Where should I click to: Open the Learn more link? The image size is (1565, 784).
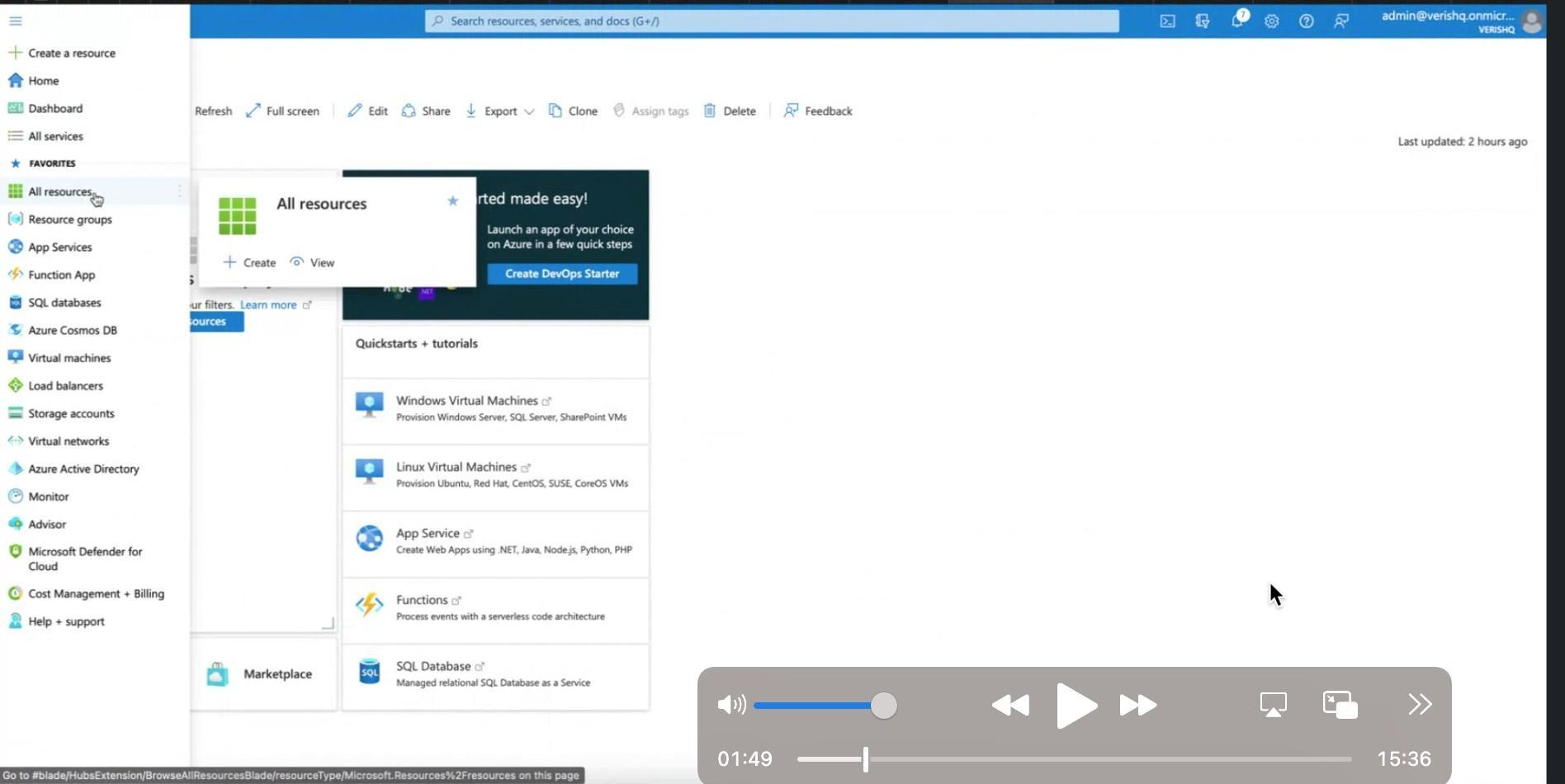pyautogui.click(x=268, y=305)
